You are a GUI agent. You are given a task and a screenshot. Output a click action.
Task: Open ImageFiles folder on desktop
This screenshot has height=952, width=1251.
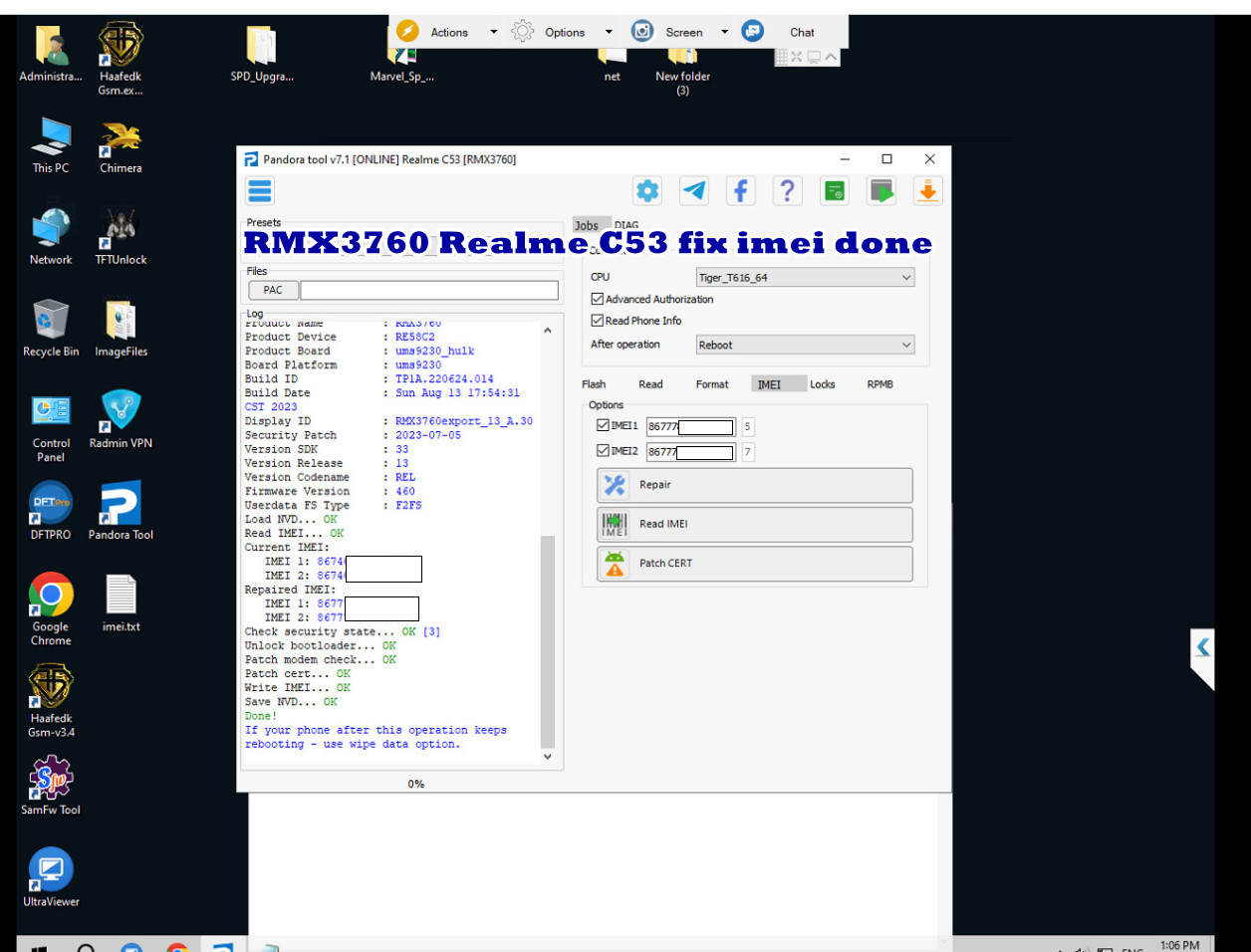(121, 328)
